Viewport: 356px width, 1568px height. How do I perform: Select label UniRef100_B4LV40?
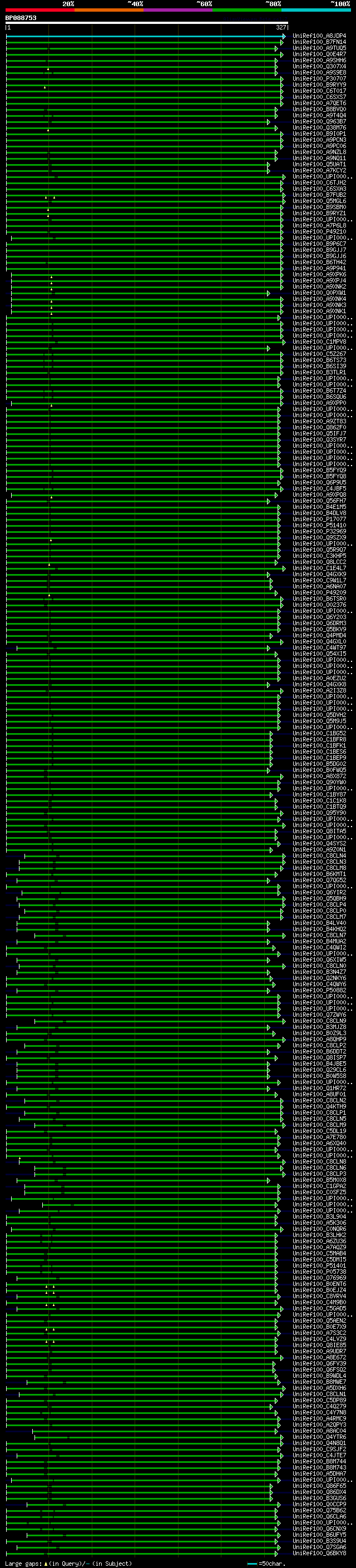tap(319, 923)
